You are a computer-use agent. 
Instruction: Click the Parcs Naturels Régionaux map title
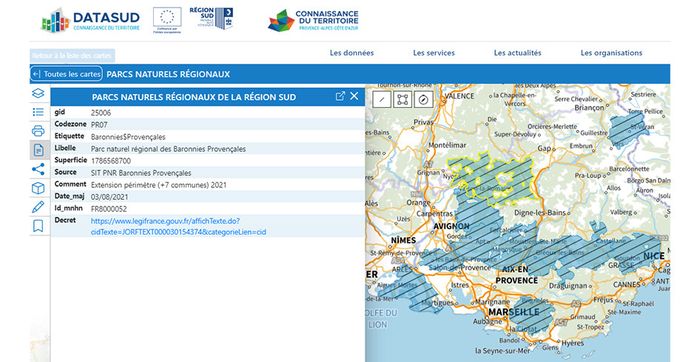(168, 75)
